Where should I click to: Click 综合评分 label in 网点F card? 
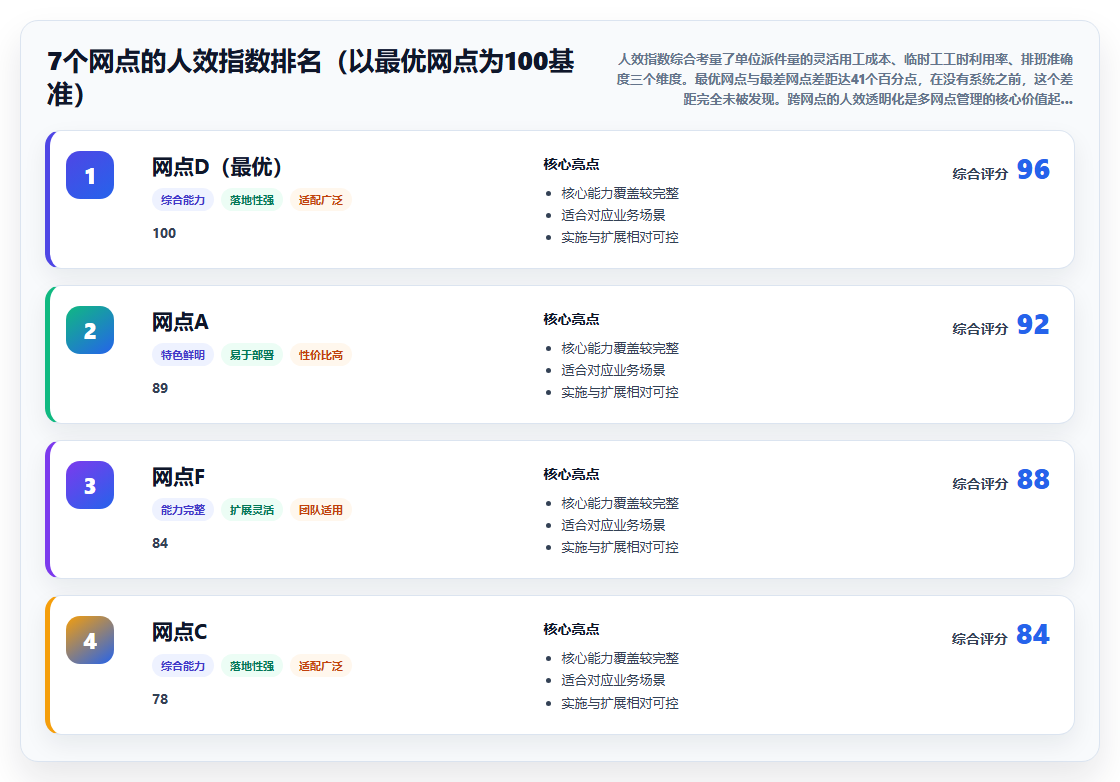[980, 483]
